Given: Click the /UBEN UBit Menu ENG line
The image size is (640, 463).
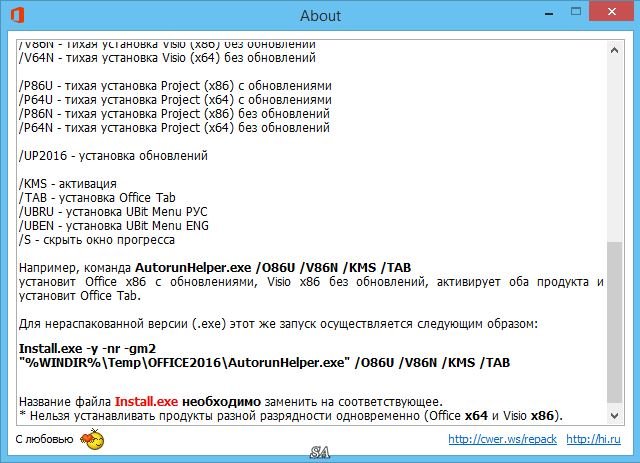Looking at the screenshot, I should pos(114,225).
